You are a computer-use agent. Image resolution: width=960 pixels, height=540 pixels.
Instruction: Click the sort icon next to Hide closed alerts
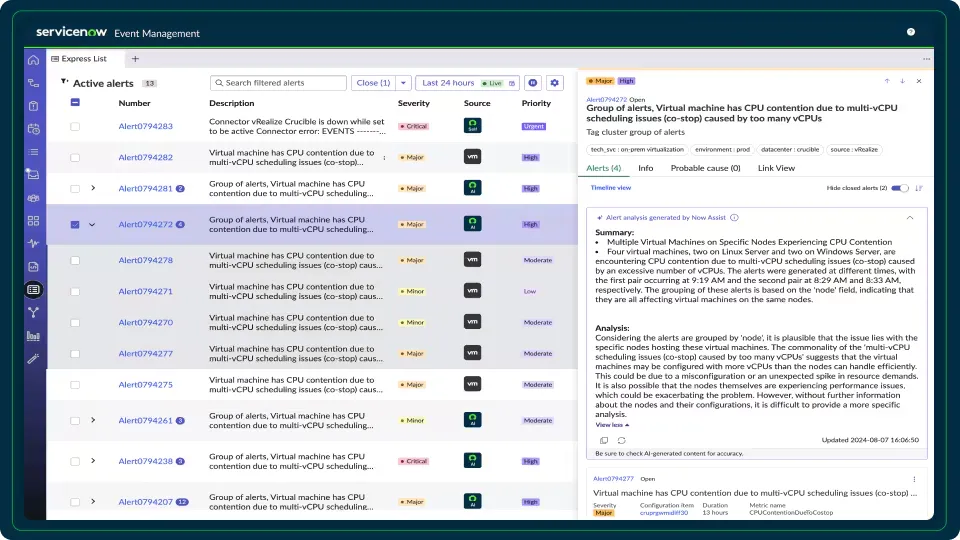919,188
